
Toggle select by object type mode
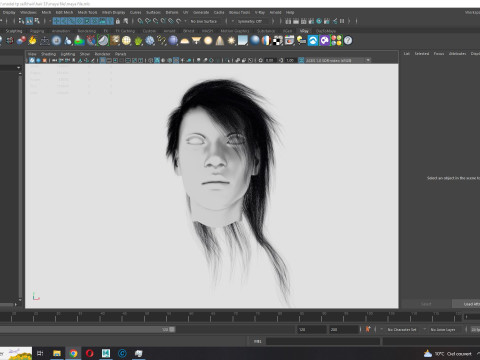(x=29, y=21)
